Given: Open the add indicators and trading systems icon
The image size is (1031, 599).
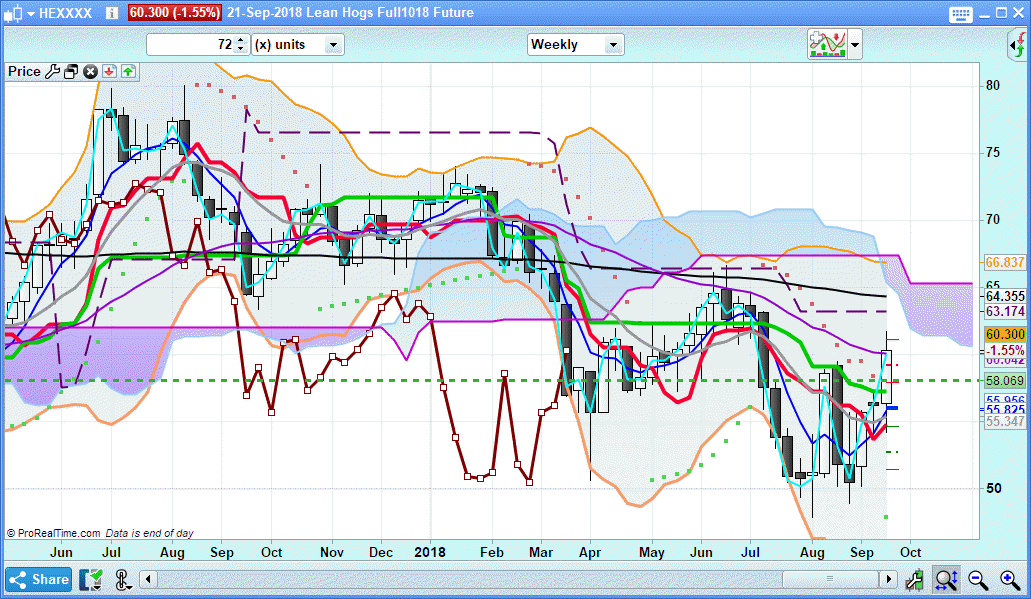Looking at the screenshot, I should (x=827, y=45).
